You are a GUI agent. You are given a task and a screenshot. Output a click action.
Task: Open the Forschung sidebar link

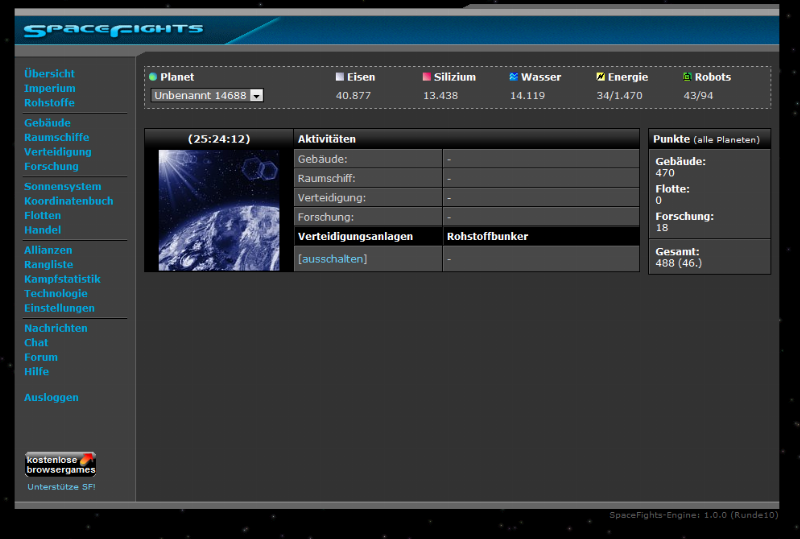(x=52, y=166)
